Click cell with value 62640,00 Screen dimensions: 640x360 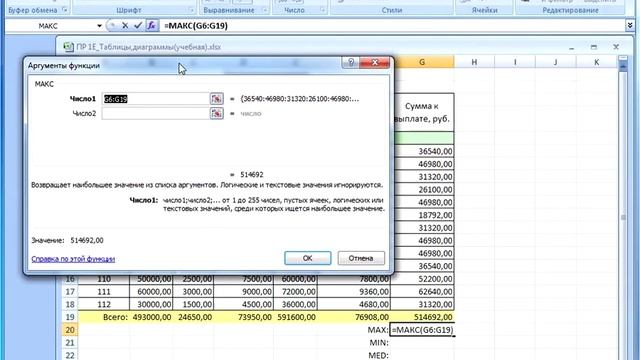tap(422, 292)
